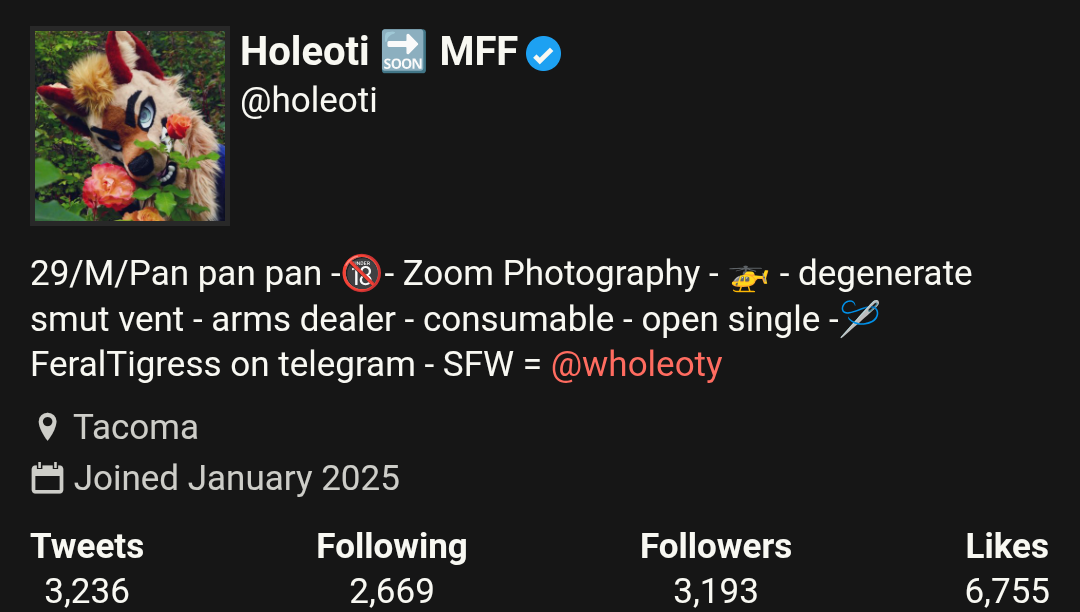Select the Holeoti display name text
Image resolution: width=1080 pixels, height=612 pixels.
304,52
